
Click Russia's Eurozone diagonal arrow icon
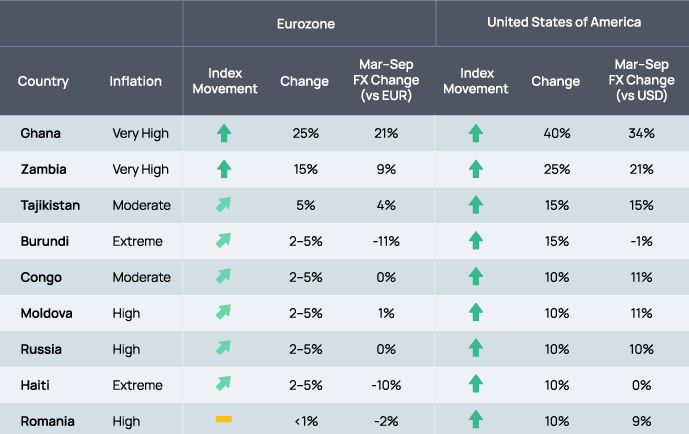coord(224,349)
